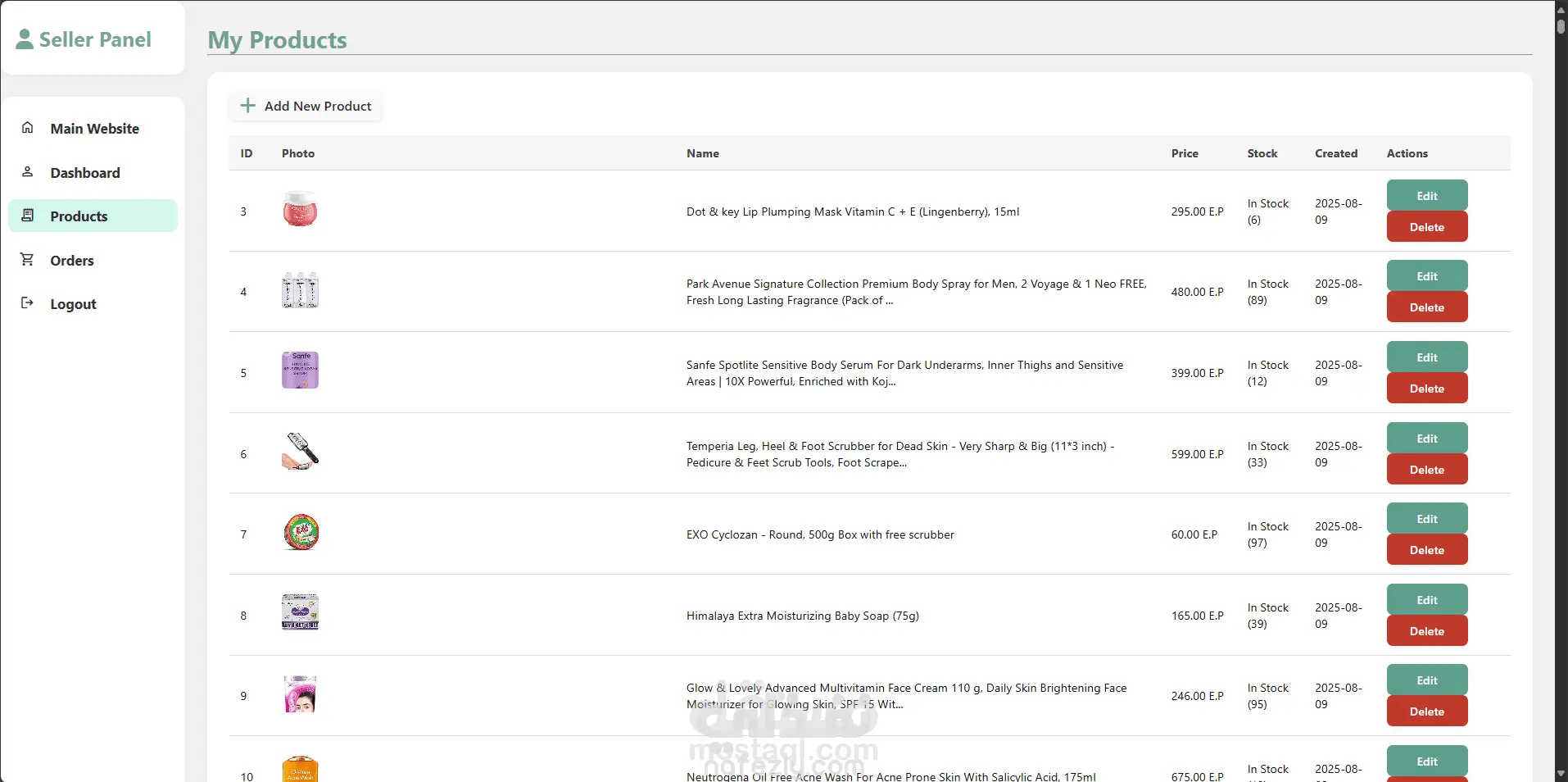Click the Glow & Lovely face cream photo
The image size is (1568, 782).
(x=300, y=694)
